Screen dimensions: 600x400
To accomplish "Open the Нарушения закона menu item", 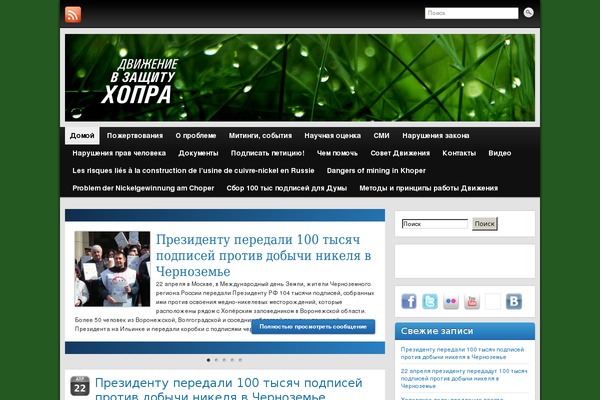I will tap(435, 136).
